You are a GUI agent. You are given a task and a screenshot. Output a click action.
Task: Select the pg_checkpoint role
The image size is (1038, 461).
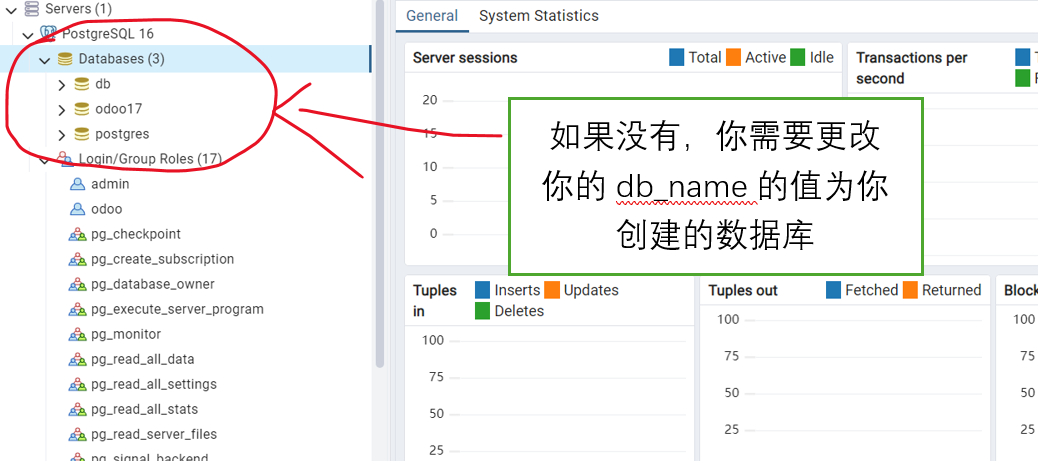(136, 234)
